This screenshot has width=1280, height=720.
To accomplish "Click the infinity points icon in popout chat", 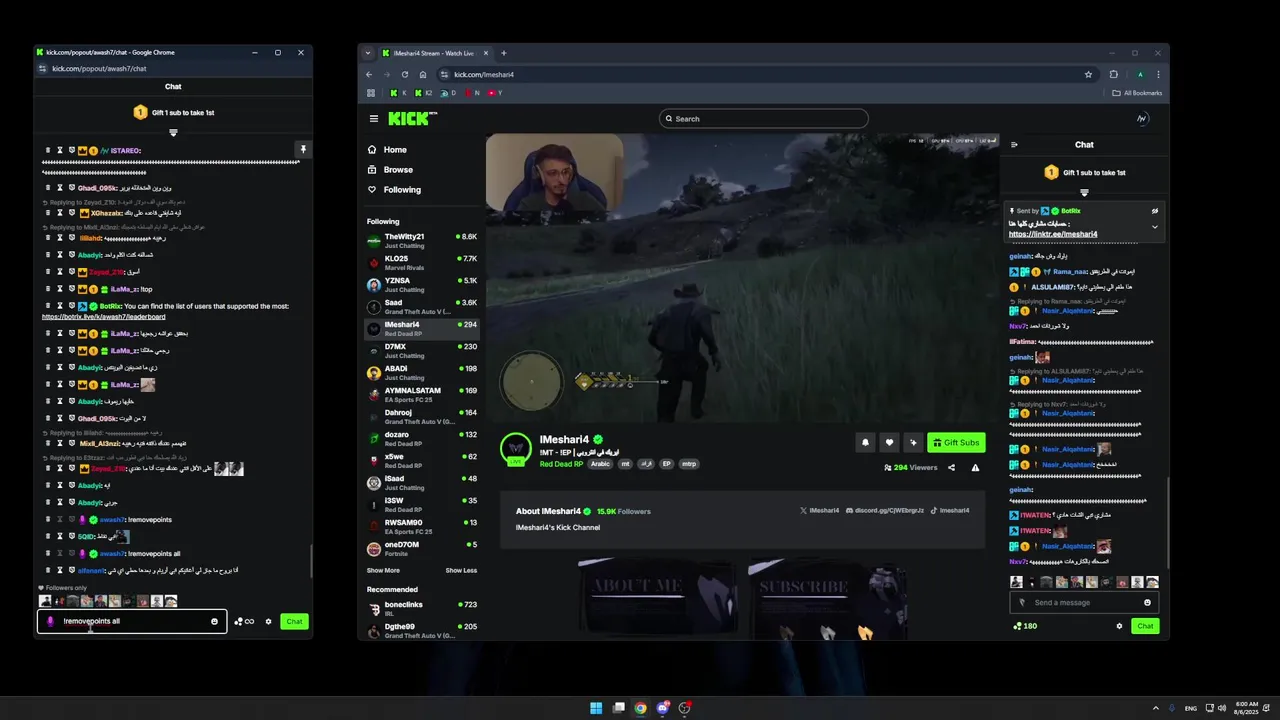I will [x=244, y=621].
